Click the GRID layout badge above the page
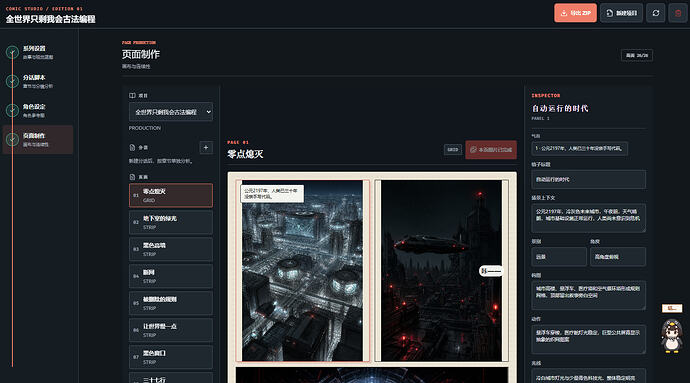Image resolution: width=690 pixels, height=383 pixels. point(453,150)
